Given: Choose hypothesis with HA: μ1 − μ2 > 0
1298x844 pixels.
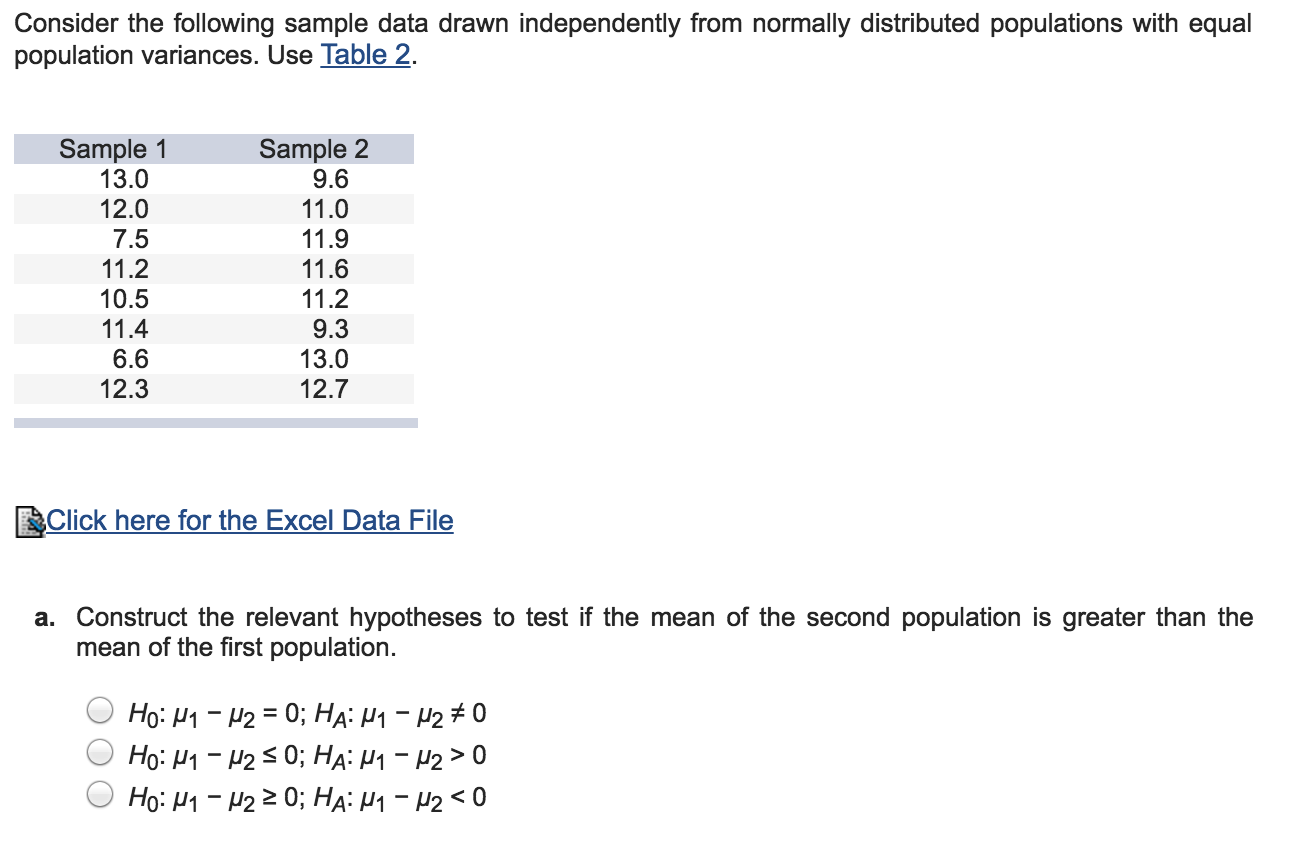Looking at the screenshot, I should [98, 755].
